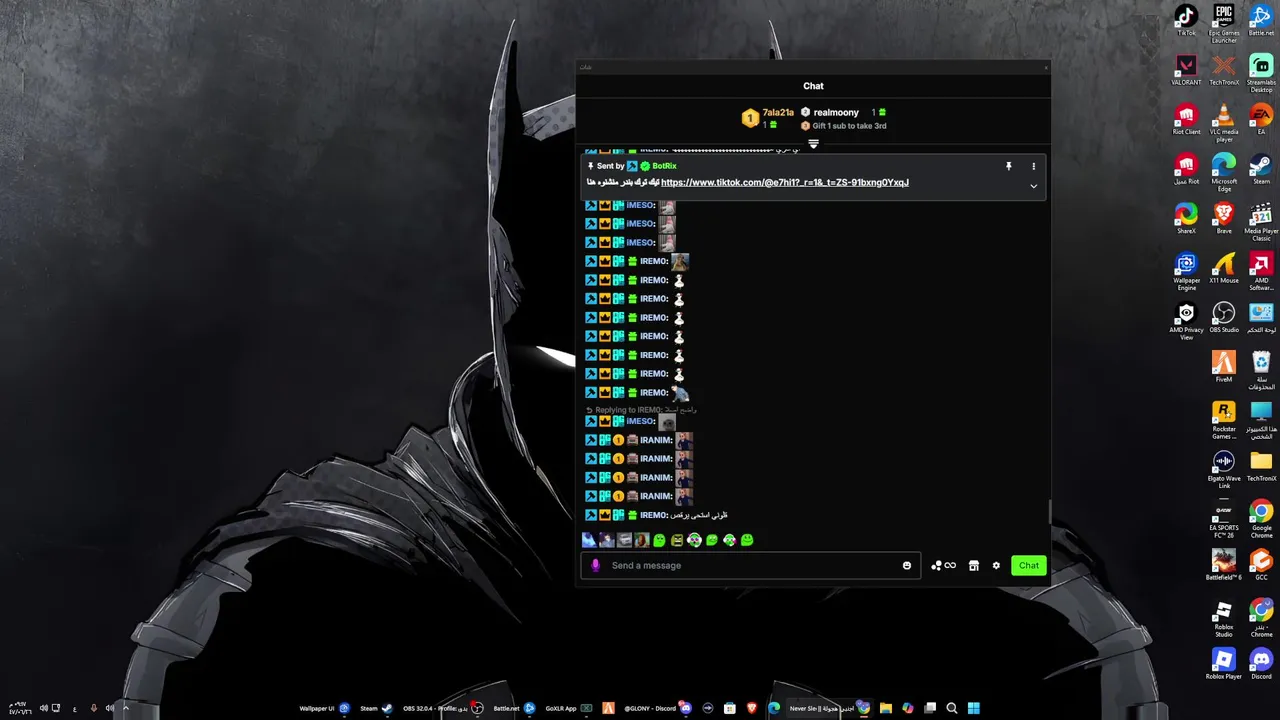1280x720 pixels.
Task: Open the Riot Client desktop icon
Action: click(1186, 120)
